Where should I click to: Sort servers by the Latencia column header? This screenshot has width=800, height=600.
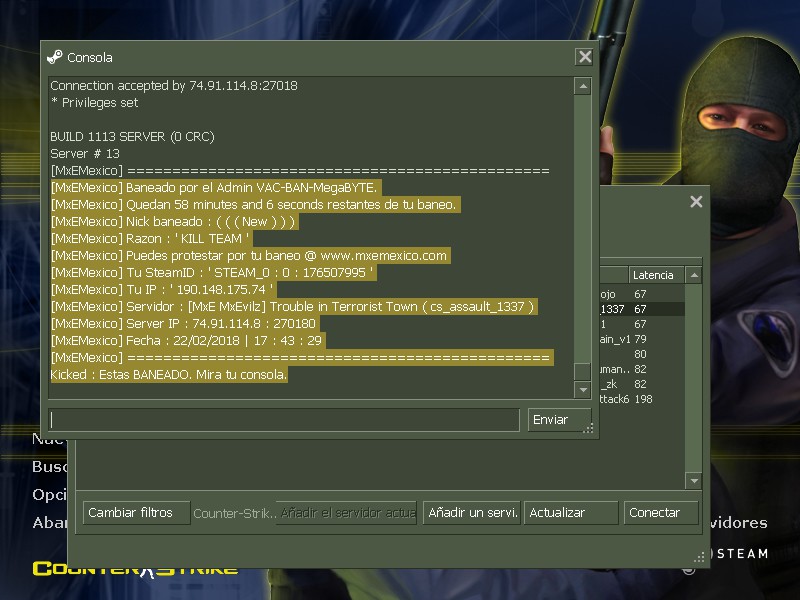click(656, 275)
